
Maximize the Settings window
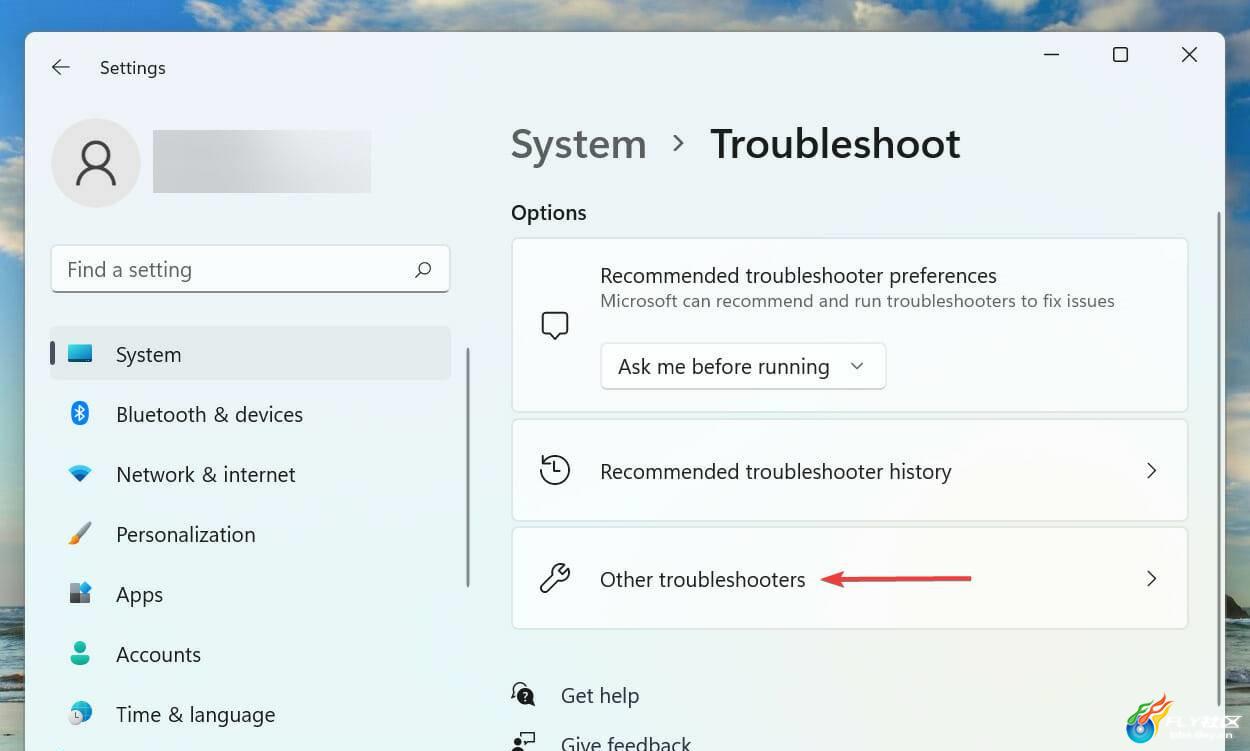click(x=1120, y=55)
